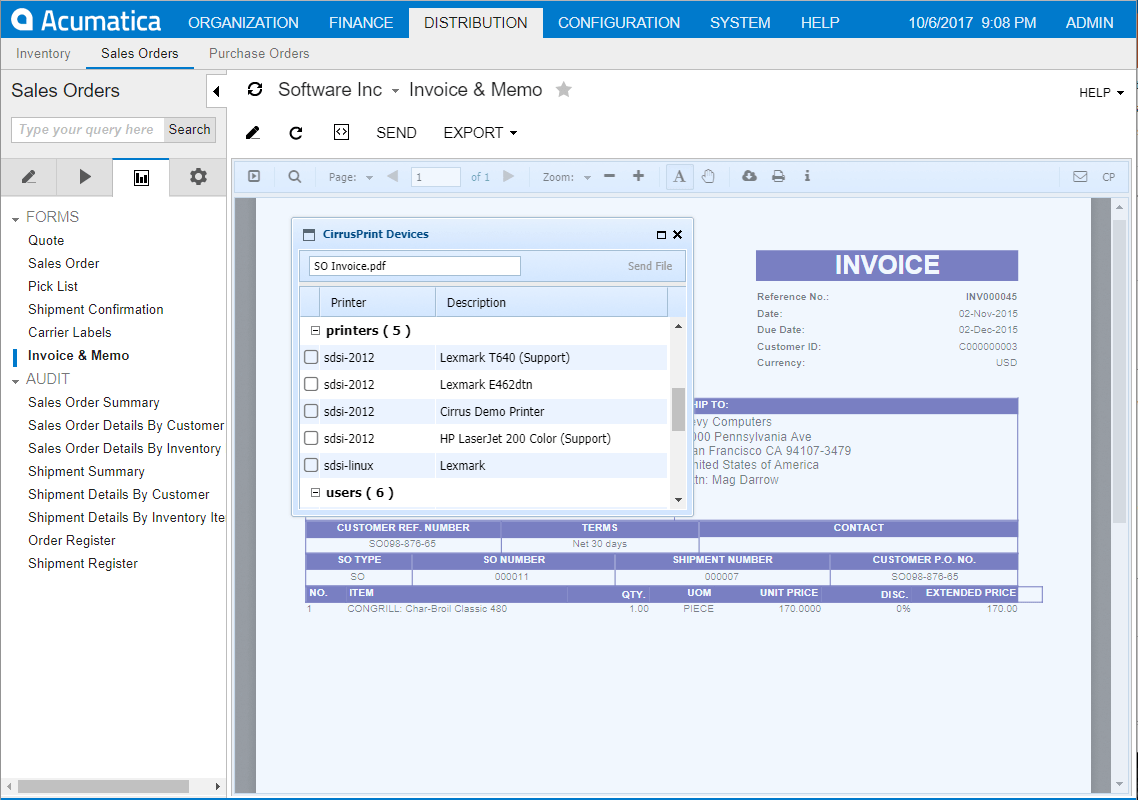The width and height of the screenshot is (1138, 800).
Task: Click the cloud download icon
Action: 749,176
